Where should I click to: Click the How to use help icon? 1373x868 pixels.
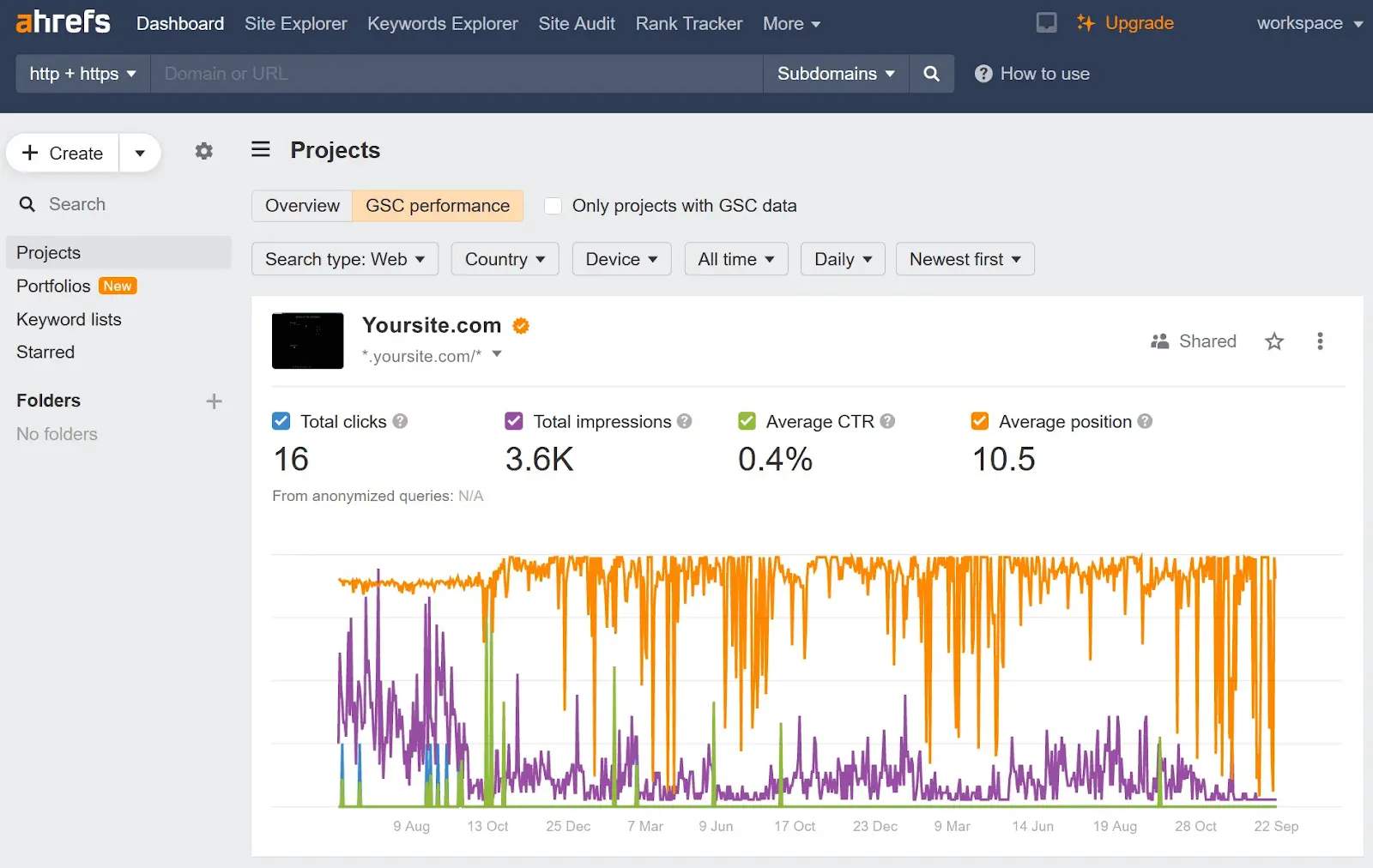coord(983,74)
